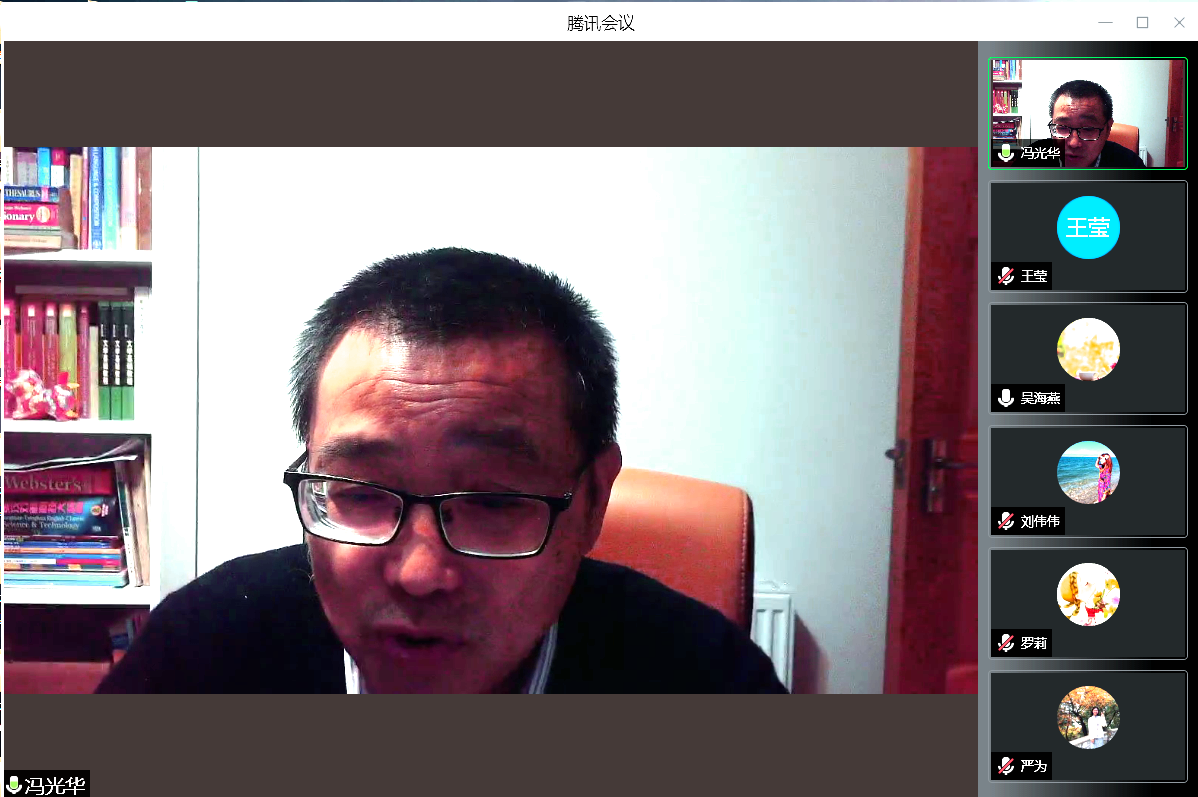
Task: Click the microphone icon beside 吴海燕
Action: click(1006, 398)
